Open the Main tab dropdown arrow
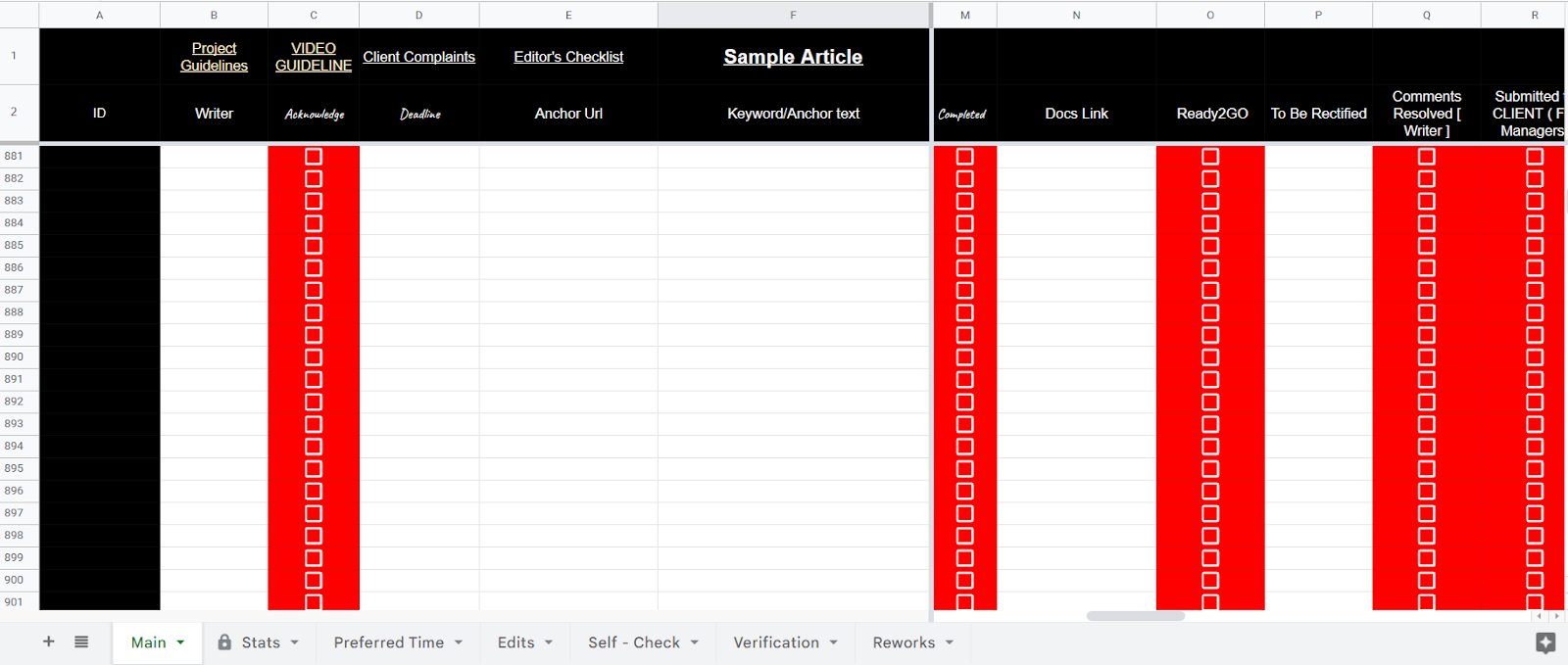Screen dimensions: 1568x665 pyautogui.click(x=180, y=642)
